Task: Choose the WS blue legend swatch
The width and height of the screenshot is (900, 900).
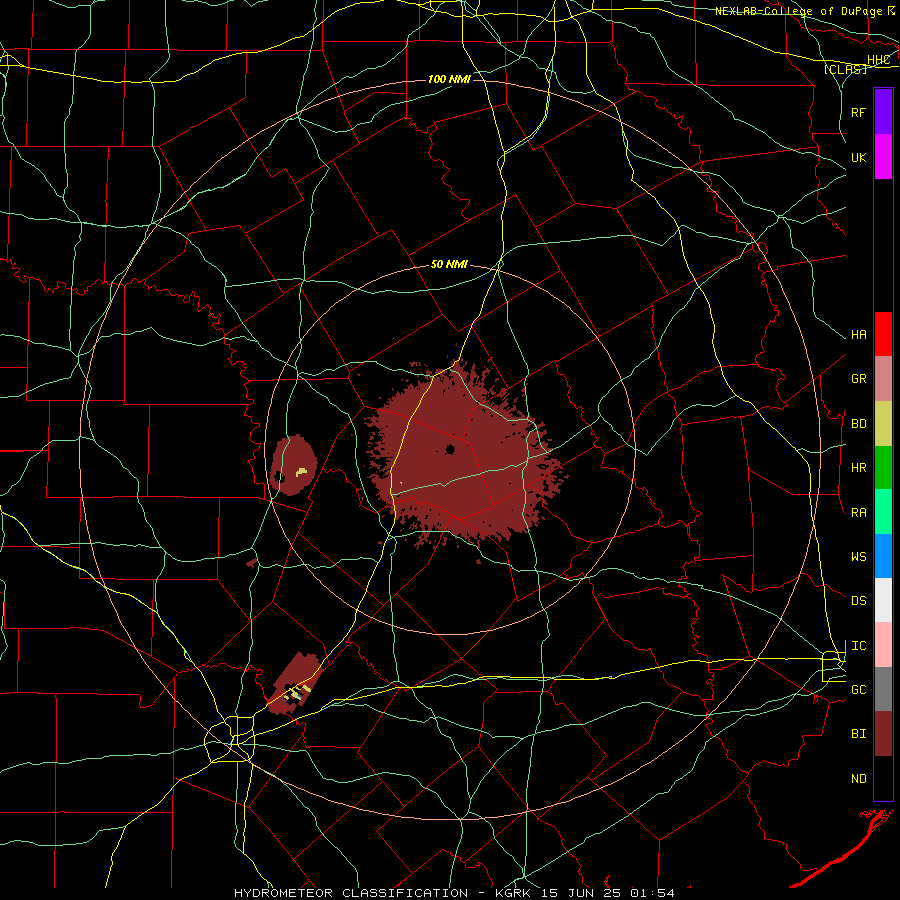Action: (883, 556)
